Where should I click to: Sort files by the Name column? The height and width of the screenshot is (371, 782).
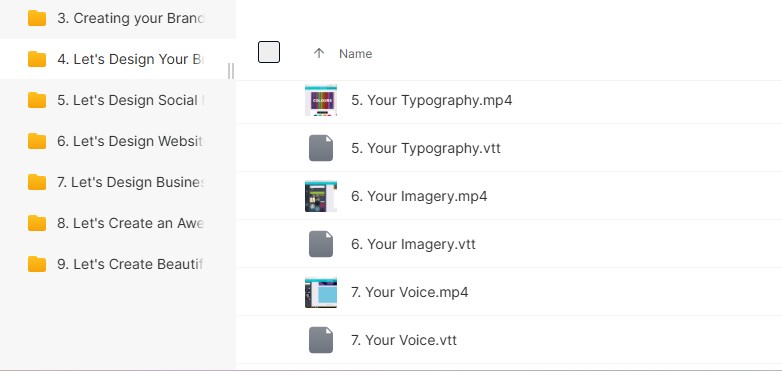pos(356,54)
